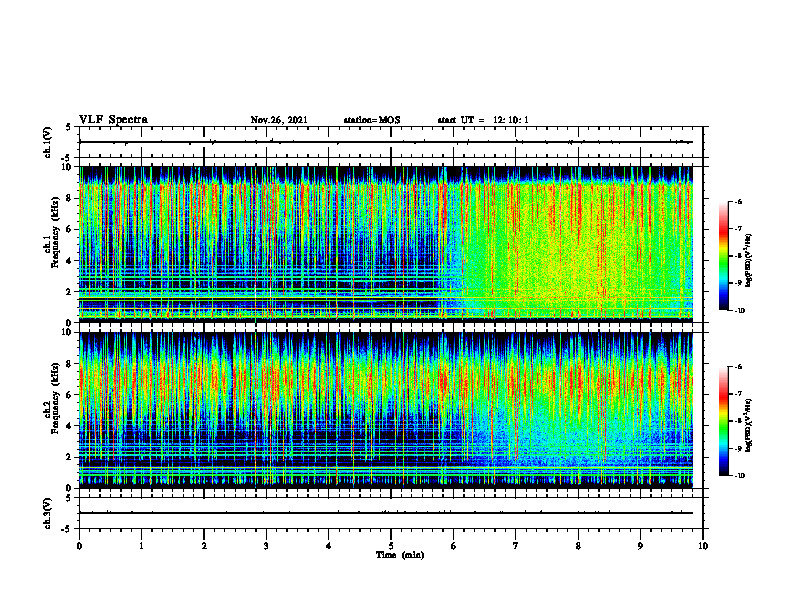Image resolution: width=792 pixels, height=612 pixels.
Task: Click time axis tick label "9"
Action: coord(640,546)
